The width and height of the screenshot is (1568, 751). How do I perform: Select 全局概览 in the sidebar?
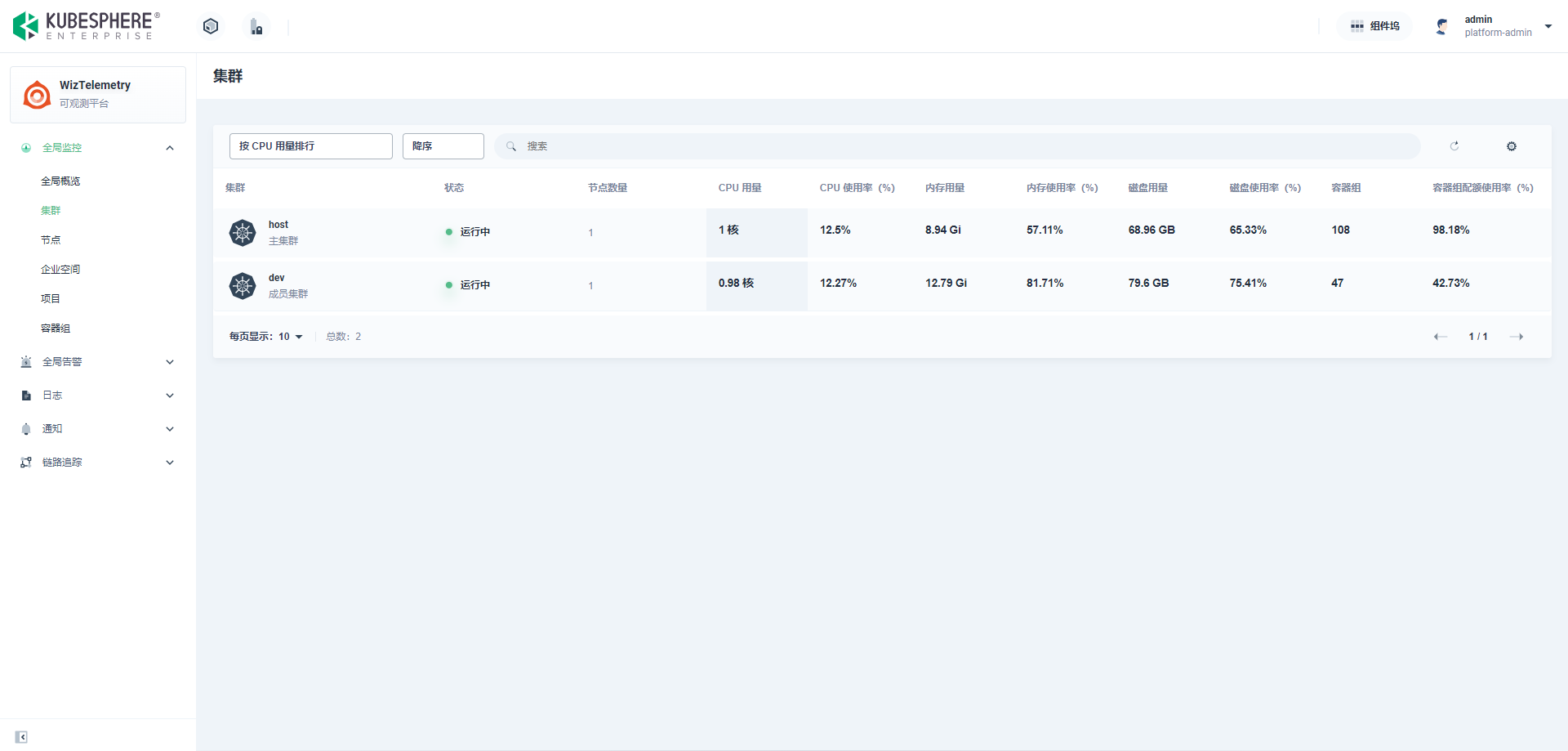(60, 181)
